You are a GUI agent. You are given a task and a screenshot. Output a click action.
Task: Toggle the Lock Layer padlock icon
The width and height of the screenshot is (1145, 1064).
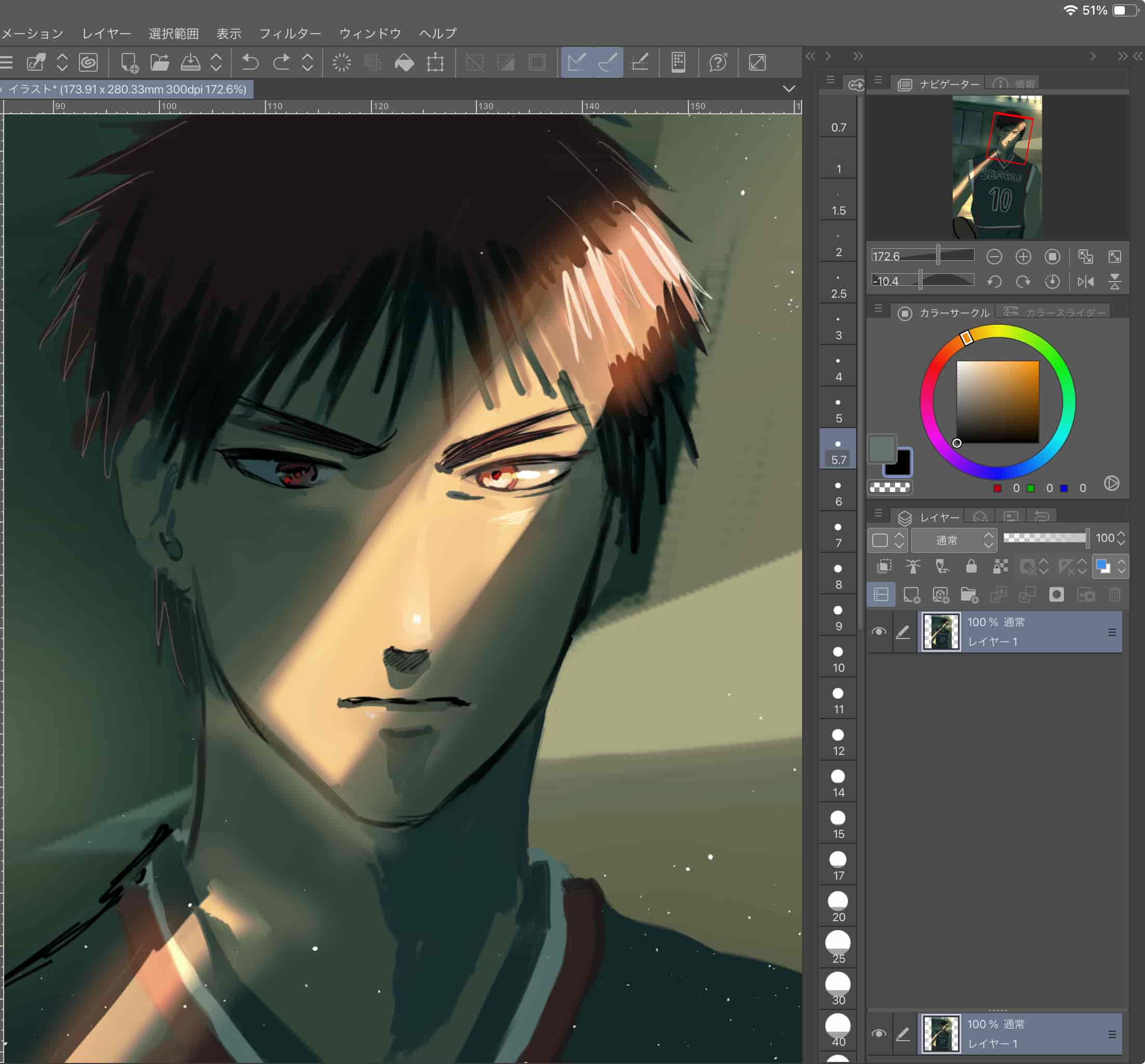[x=971, y=566]
